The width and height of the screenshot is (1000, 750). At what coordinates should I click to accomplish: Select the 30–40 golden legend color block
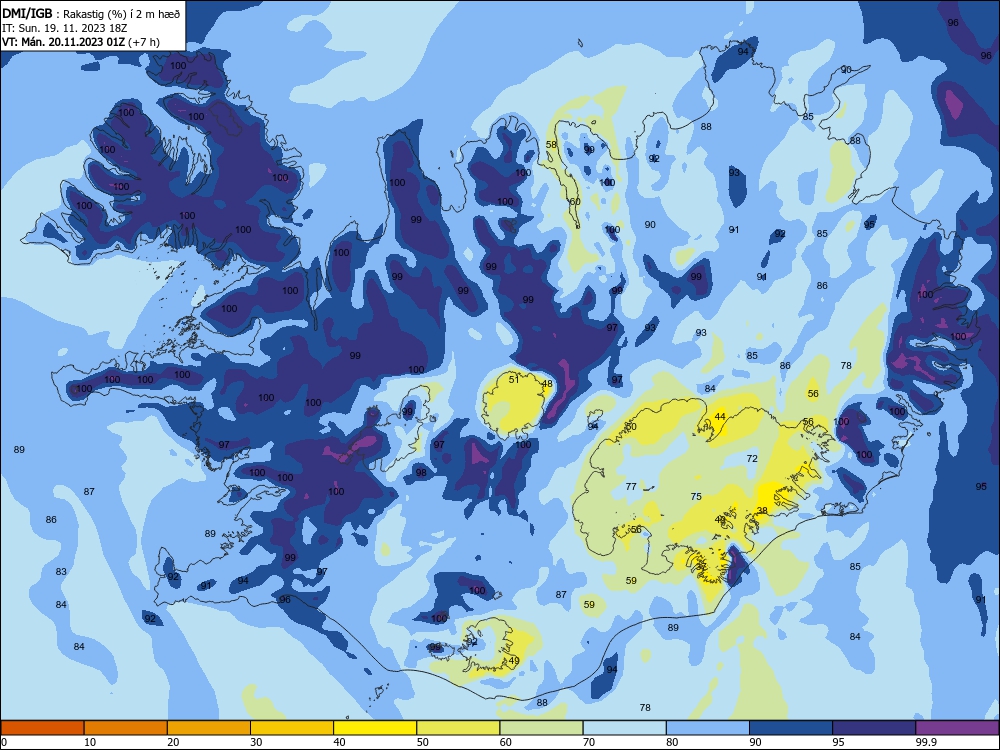292,728
